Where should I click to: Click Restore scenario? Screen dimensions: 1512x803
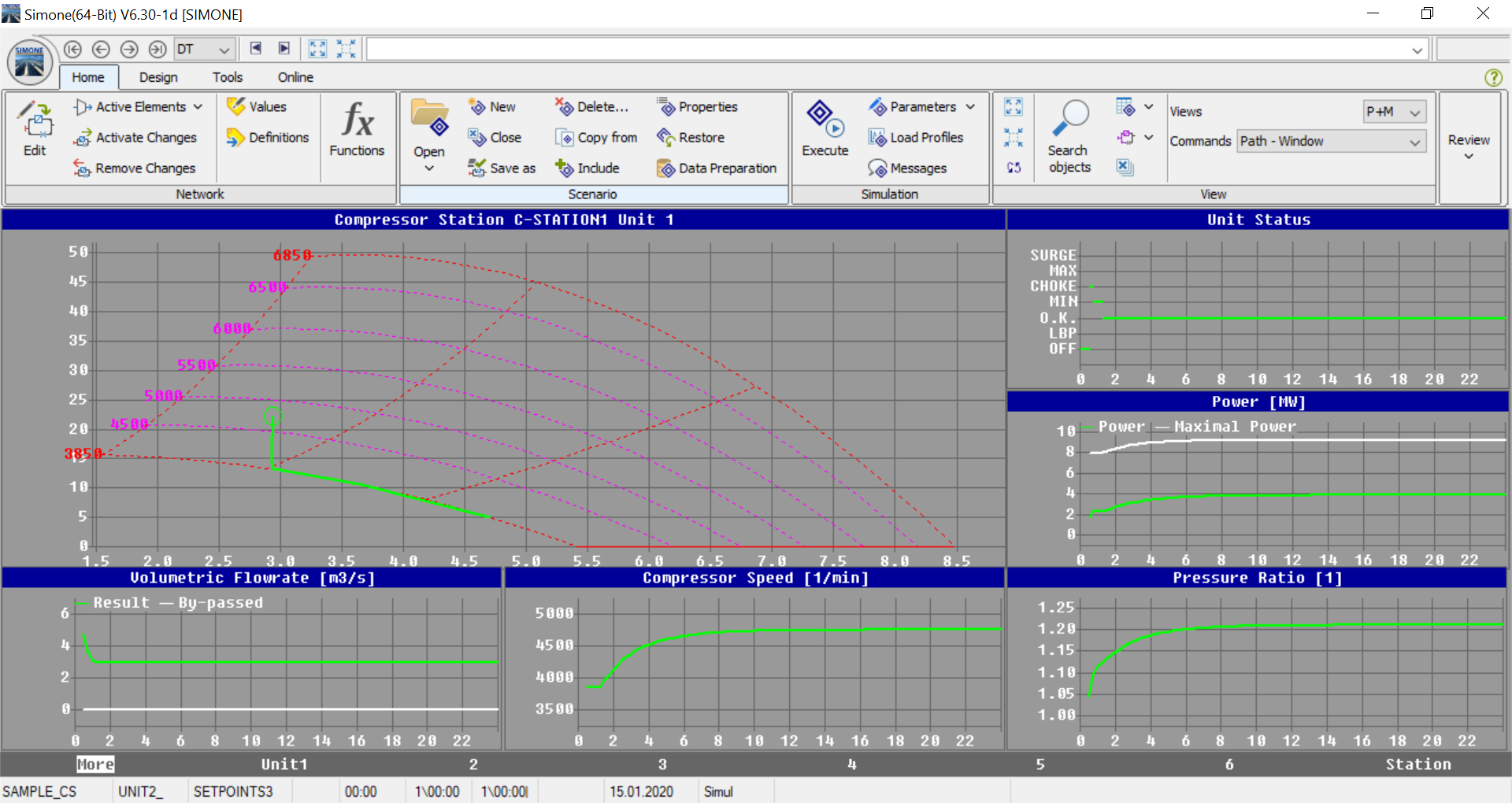tap(691, 138)
